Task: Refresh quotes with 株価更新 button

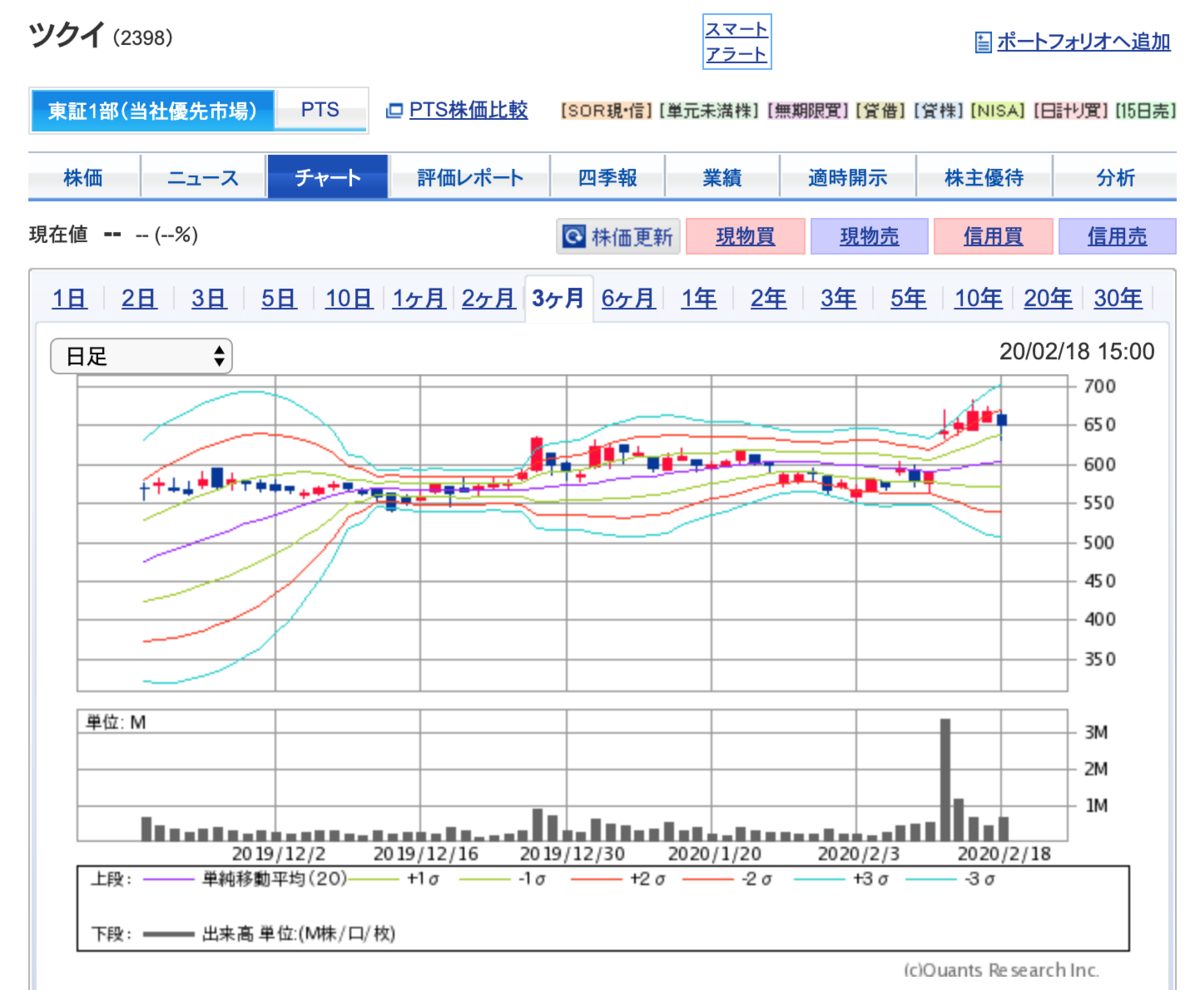Action: coord(619,237)
